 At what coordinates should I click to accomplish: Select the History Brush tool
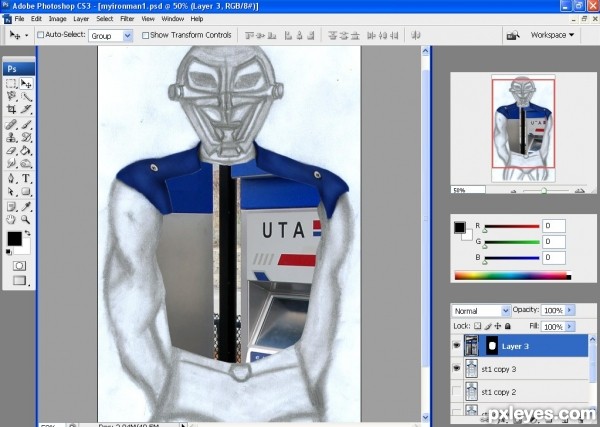(26, 137)
